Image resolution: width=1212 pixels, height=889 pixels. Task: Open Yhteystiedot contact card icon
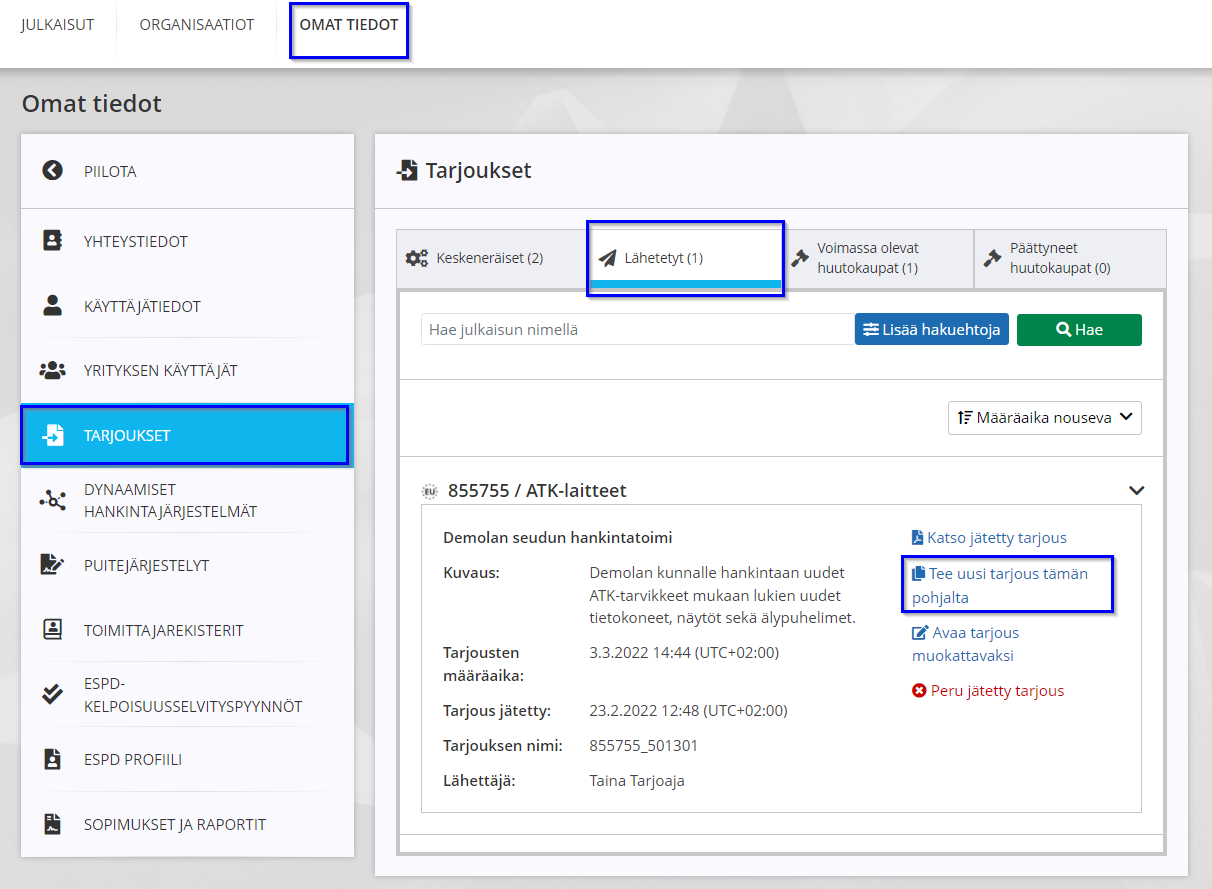tap(52, 241)
